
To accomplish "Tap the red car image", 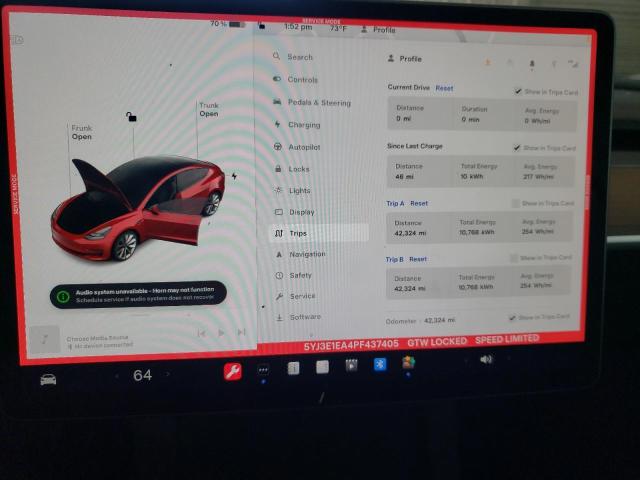I will [138, 207].
